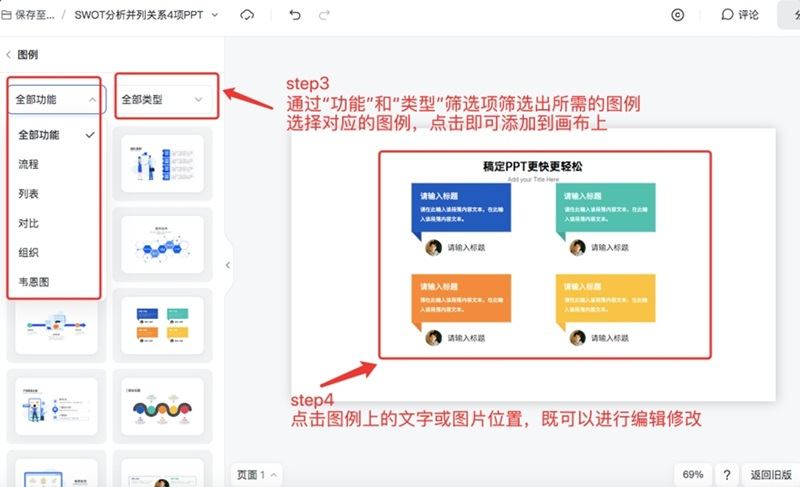
Task: Click the 69% zoom level button
Action: coord(692,475)
